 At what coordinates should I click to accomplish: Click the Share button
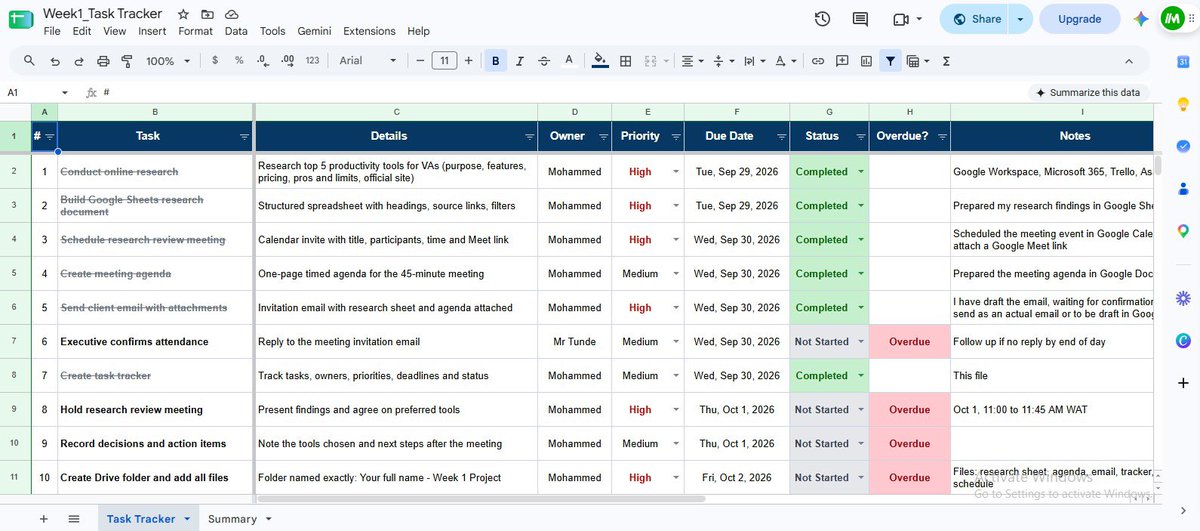[x=975, y=19]
